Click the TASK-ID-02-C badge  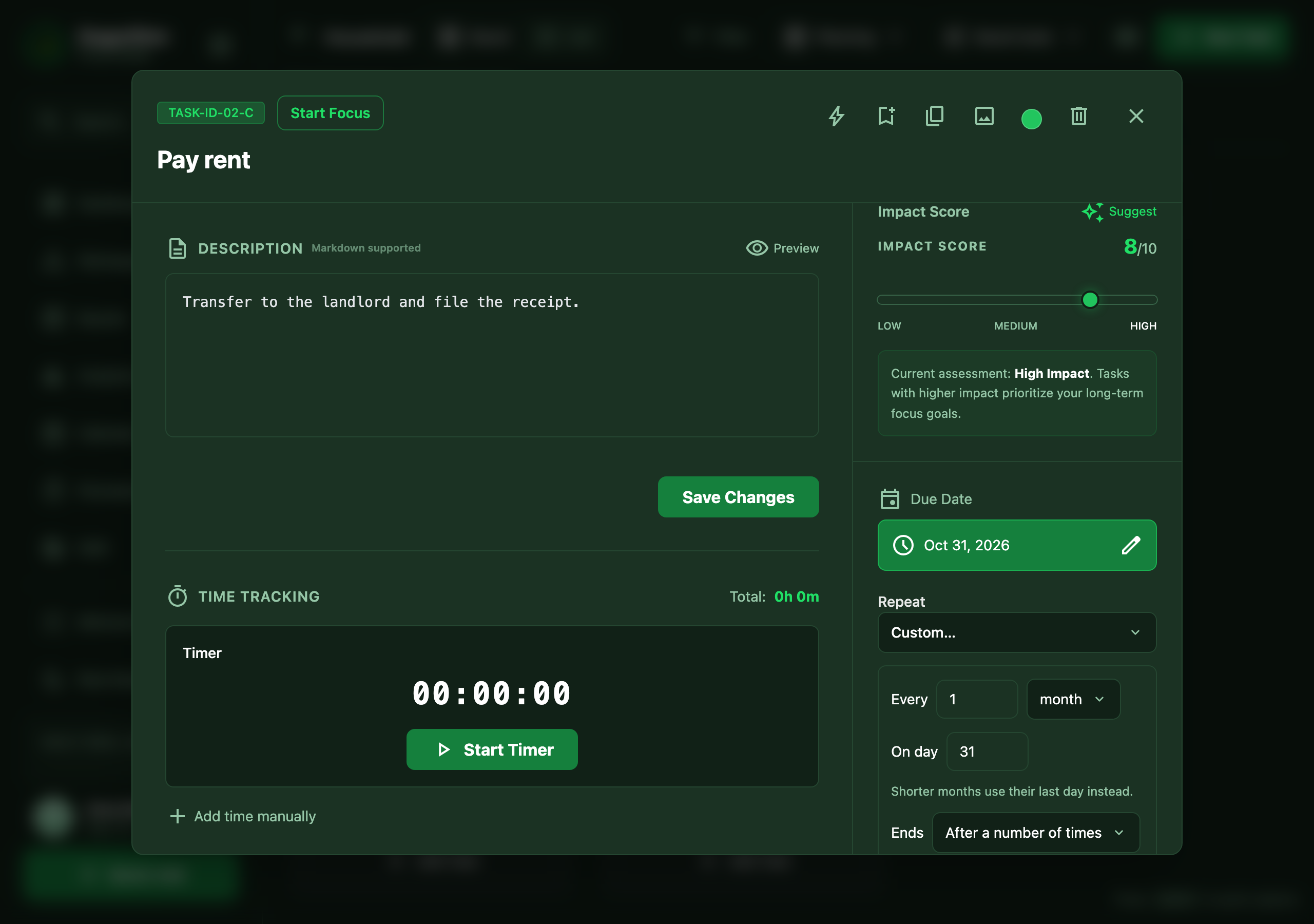click(210, 113)
